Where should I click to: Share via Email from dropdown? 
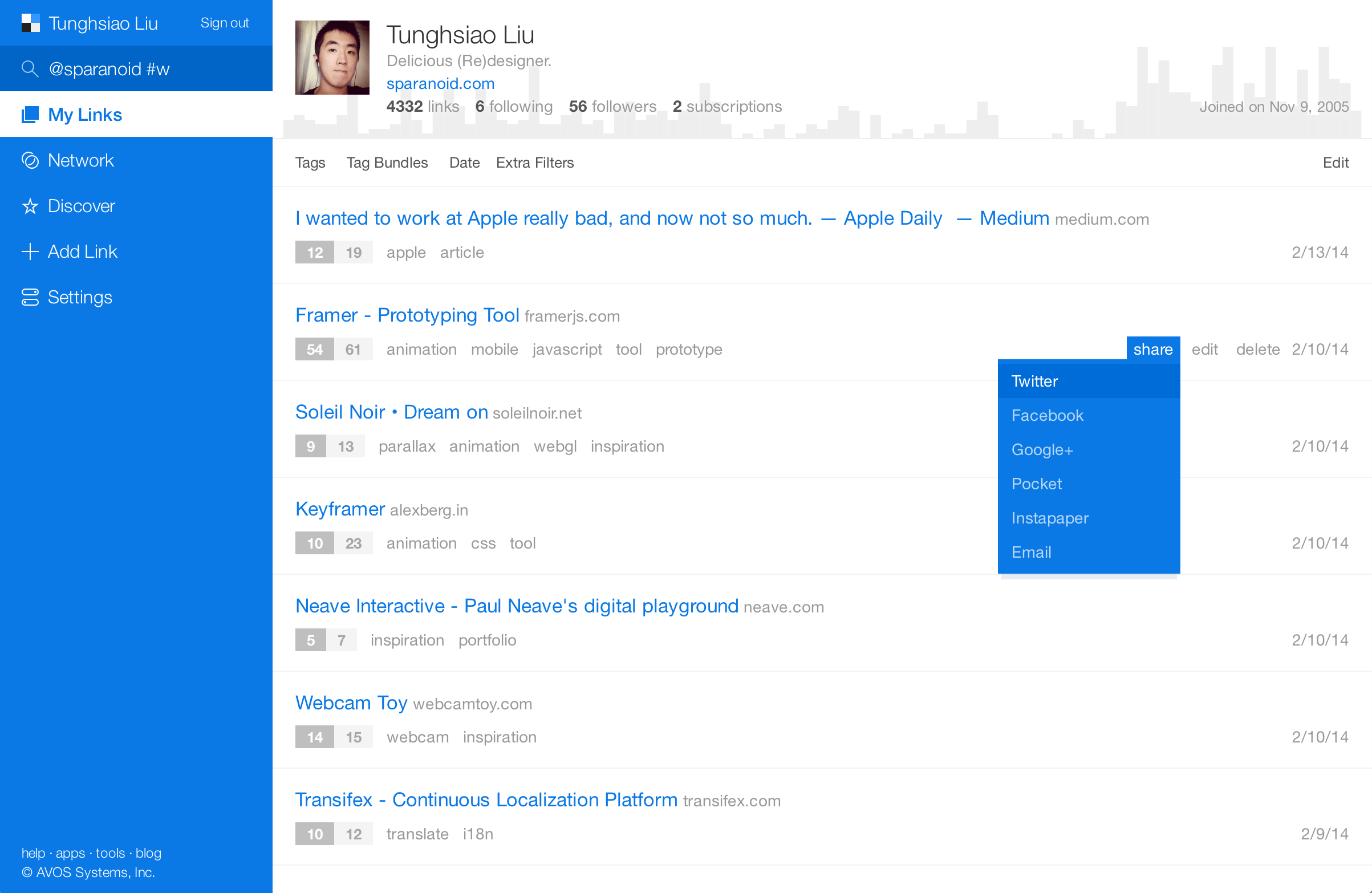point(1089,553)
